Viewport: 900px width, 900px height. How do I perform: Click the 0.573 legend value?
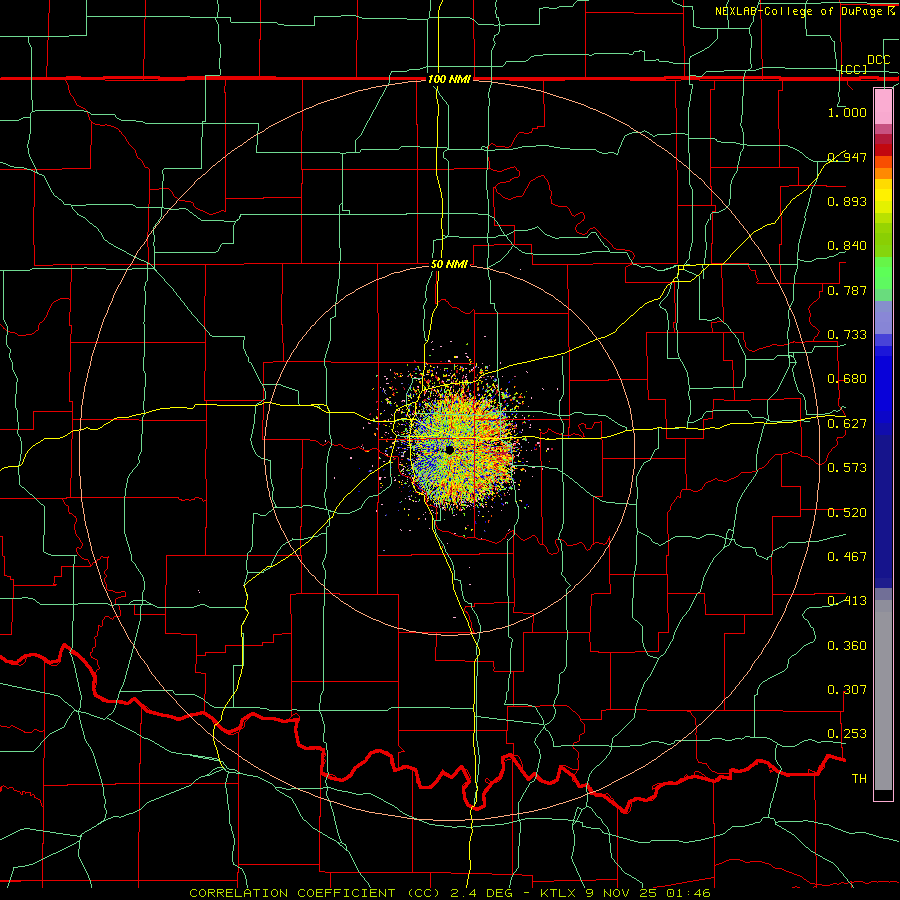coord(847,468)
